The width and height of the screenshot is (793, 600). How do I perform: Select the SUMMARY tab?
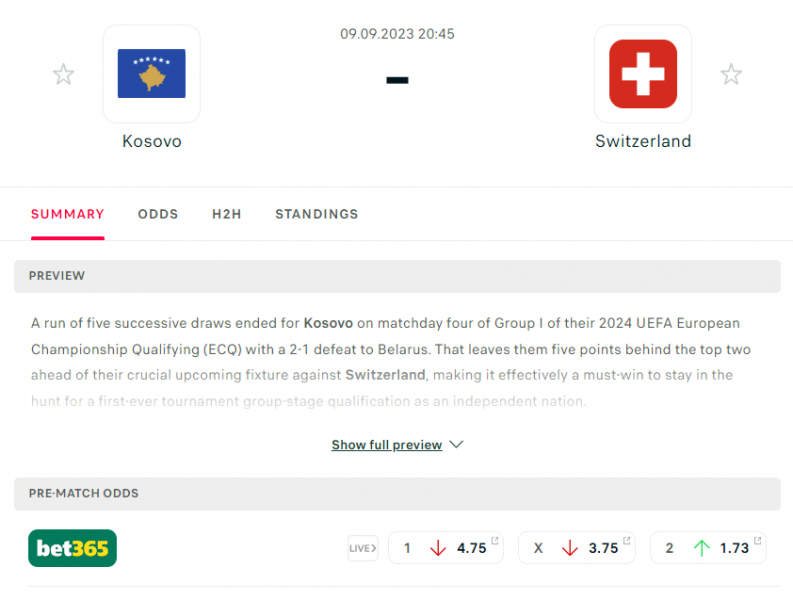[68, 214]
